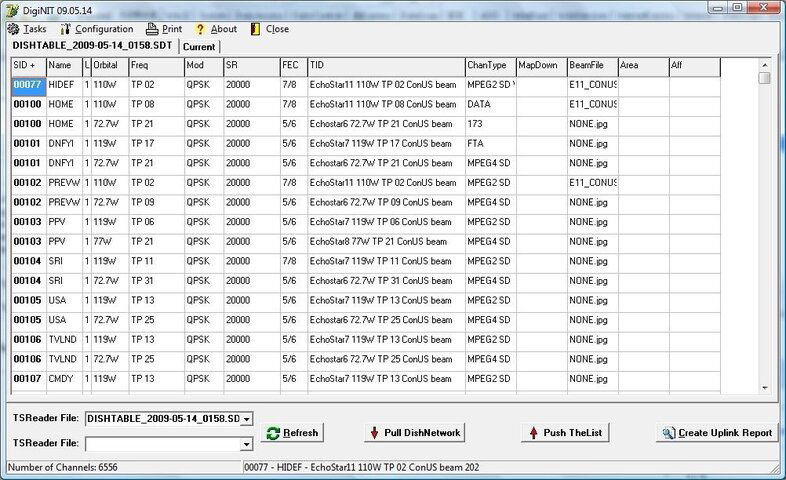Click EchoStar8 77W TP 21 ConUS beam cell
This screenshot has width=786, height=480.
(x=386, y=242)
